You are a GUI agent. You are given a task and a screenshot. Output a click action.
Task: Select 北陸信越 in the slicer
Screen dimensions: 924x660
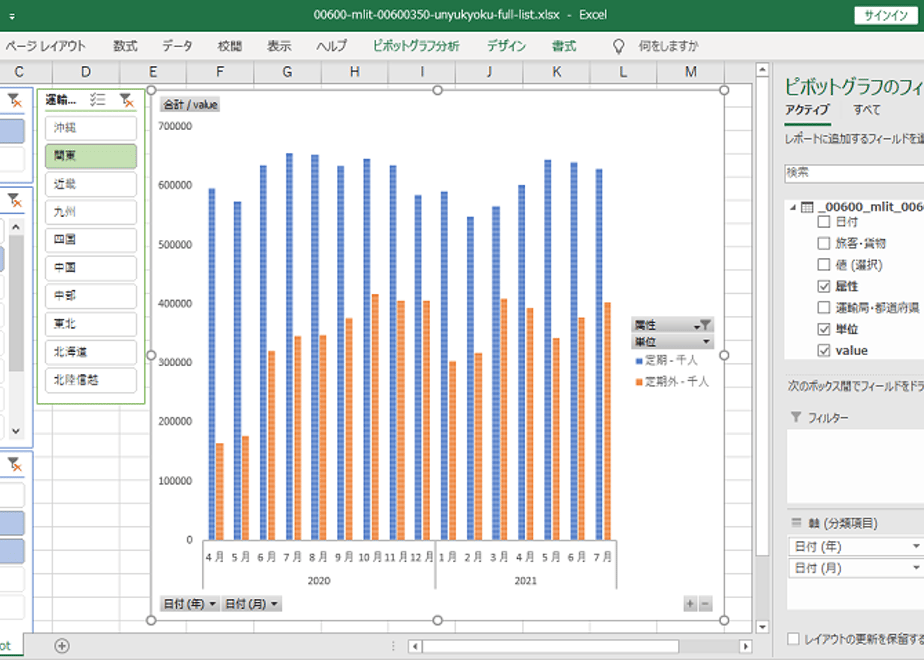91,380
